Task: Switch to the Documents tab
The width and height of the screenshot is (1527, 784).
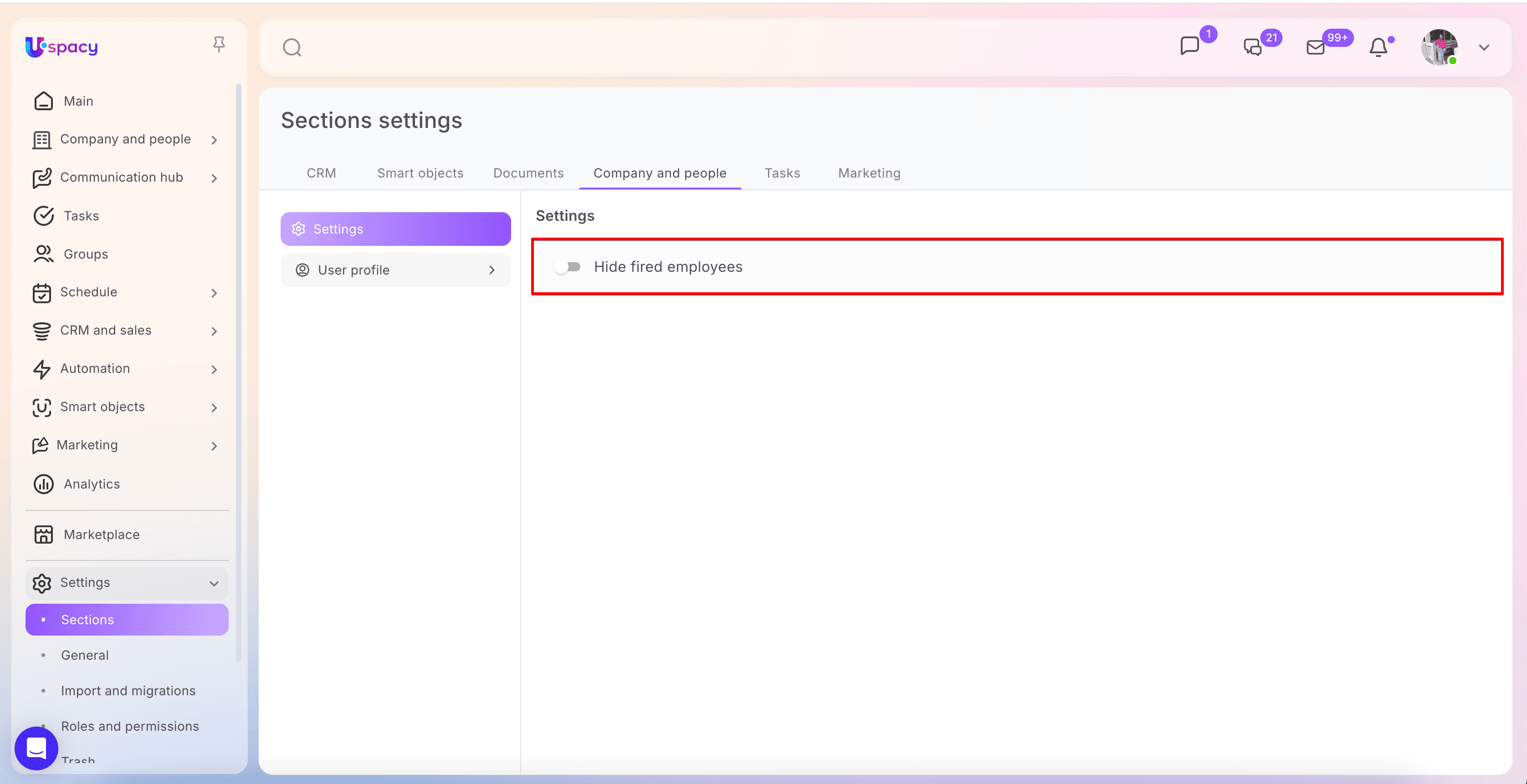Action: (528, 173)
